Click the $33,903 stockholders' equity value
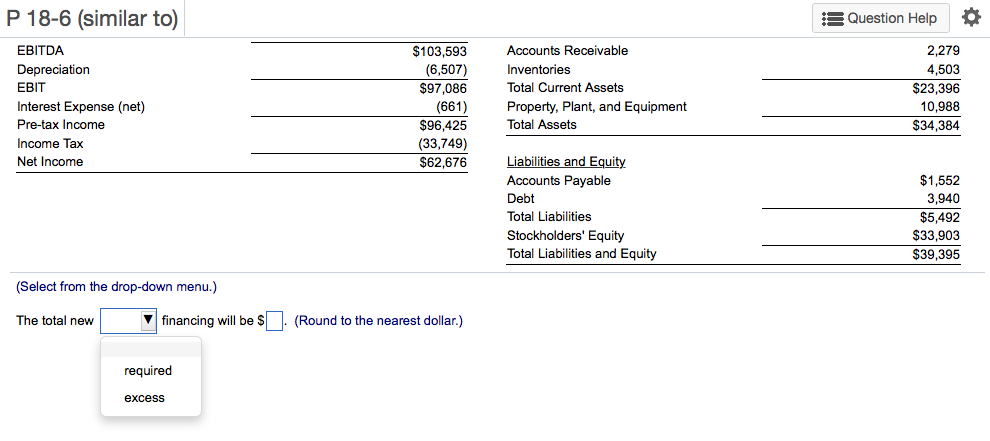 click(936, 236)
